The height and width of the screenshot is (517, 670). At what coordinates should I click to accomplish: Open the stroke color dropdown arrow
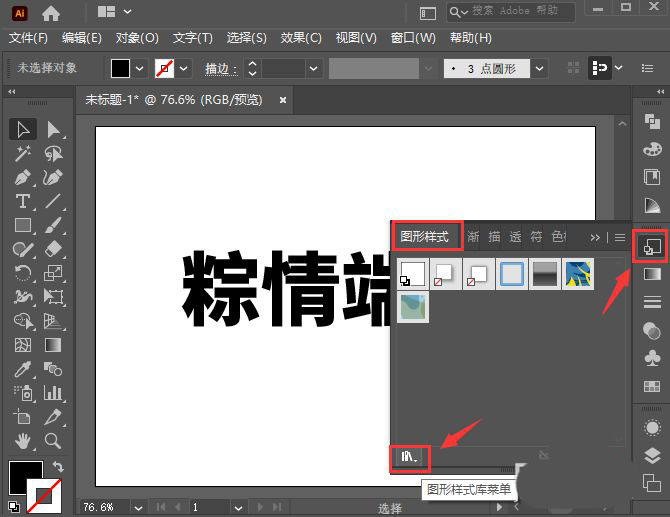coord(183,68)
